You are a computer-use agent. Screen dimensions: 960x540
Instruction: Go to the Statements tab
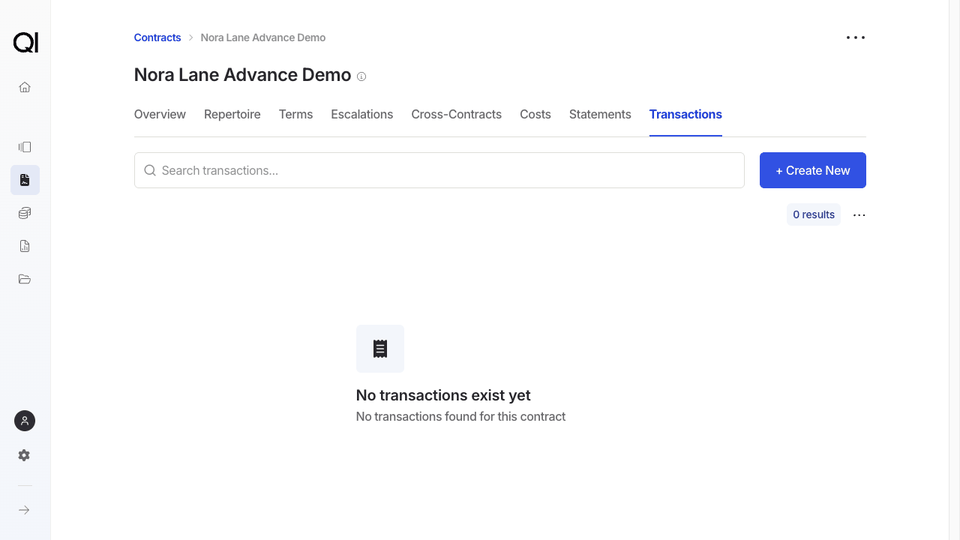coord(600,114)
